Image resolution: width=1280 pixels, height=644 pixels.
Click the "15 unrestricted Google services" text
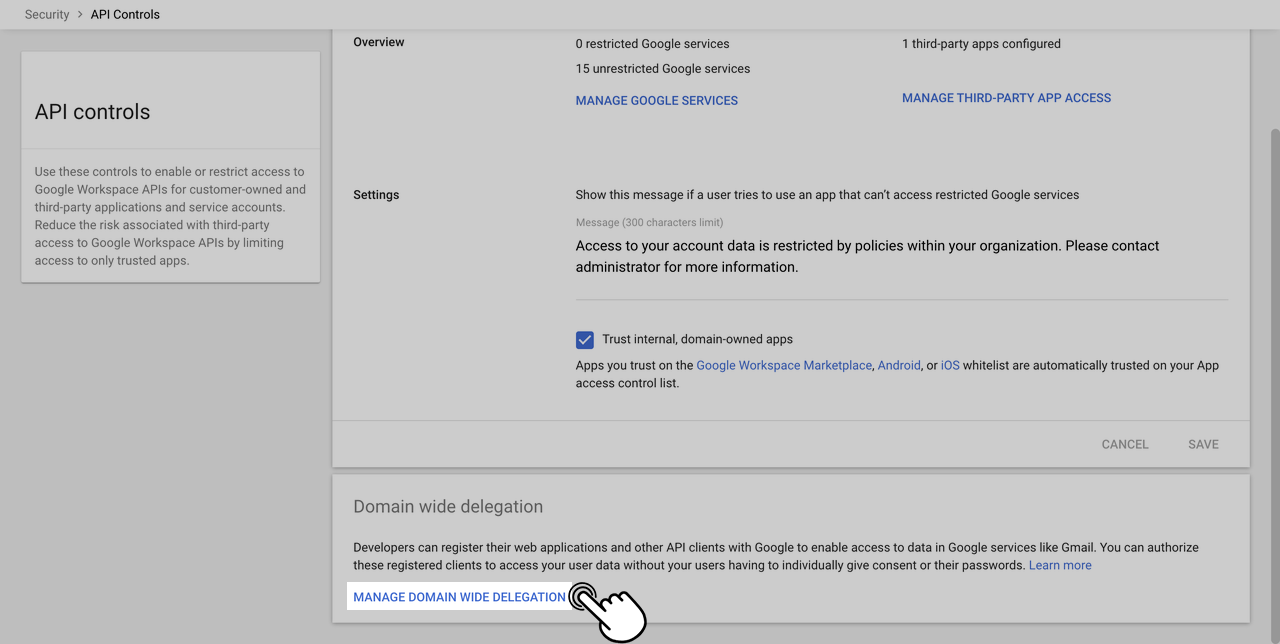click(662, 69)
